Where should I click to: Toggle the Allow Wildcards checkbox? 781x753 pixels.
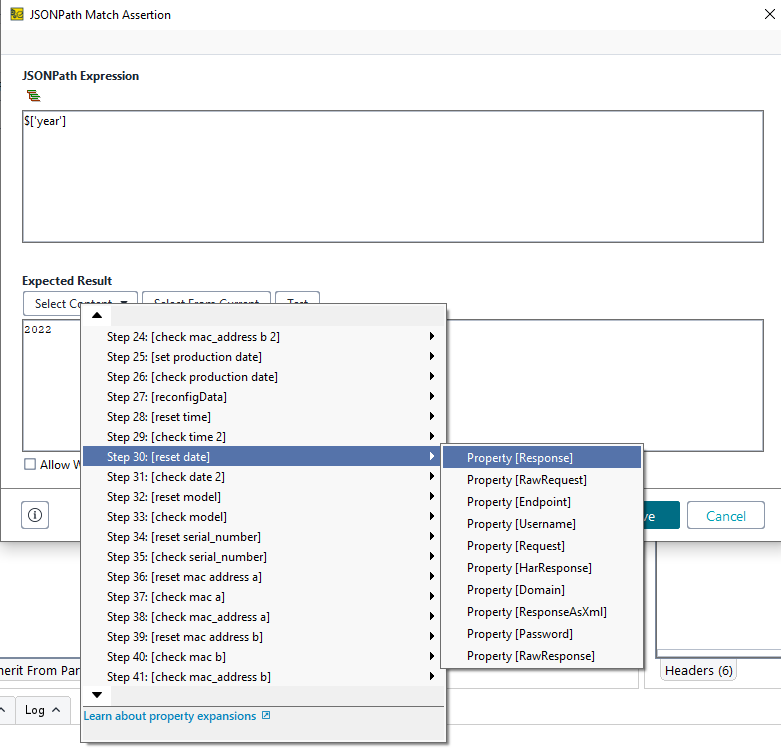pos(30,464)
